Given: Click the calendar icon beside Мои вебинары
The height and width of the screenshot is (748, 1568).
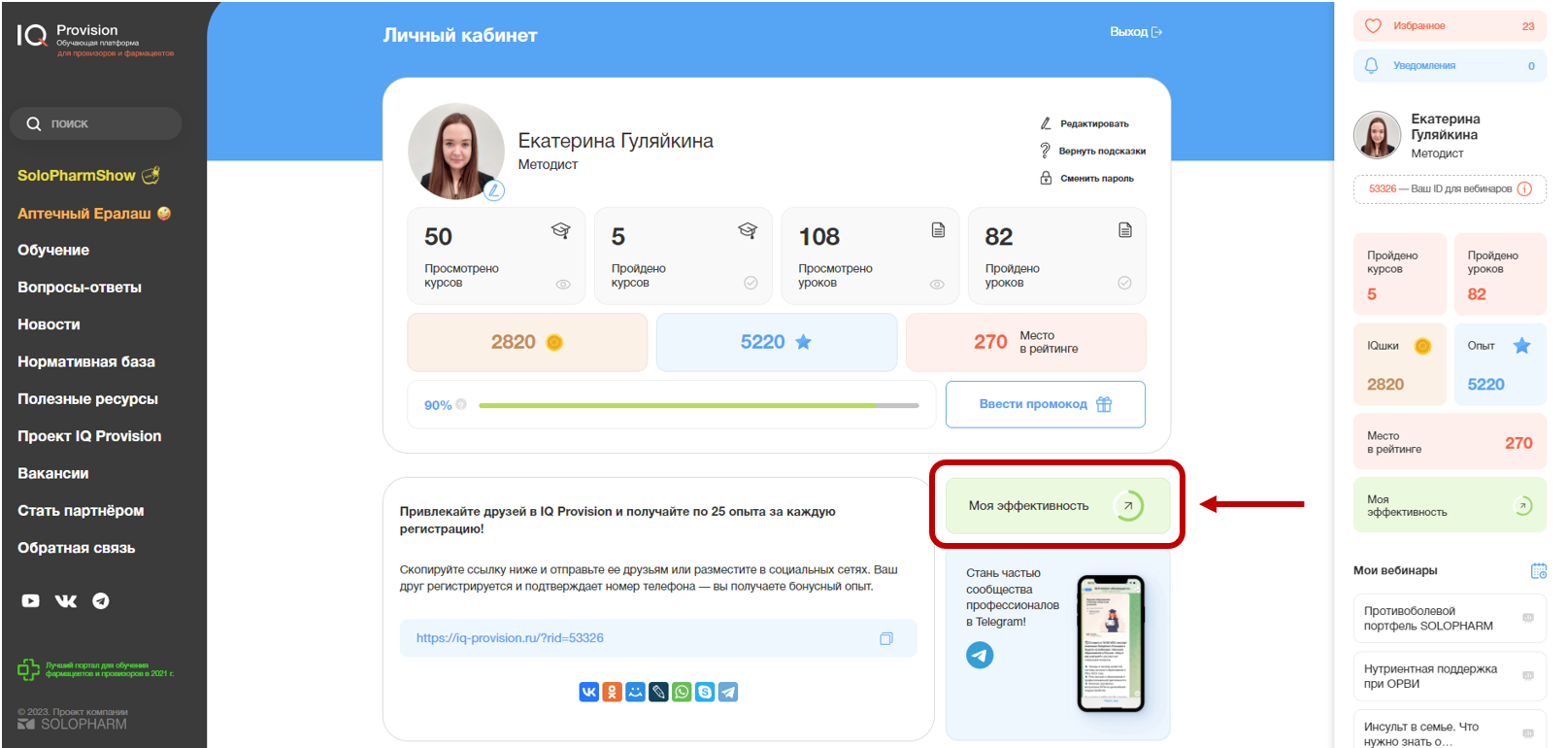Looking at the screenshot, I should coord(1539,570).
